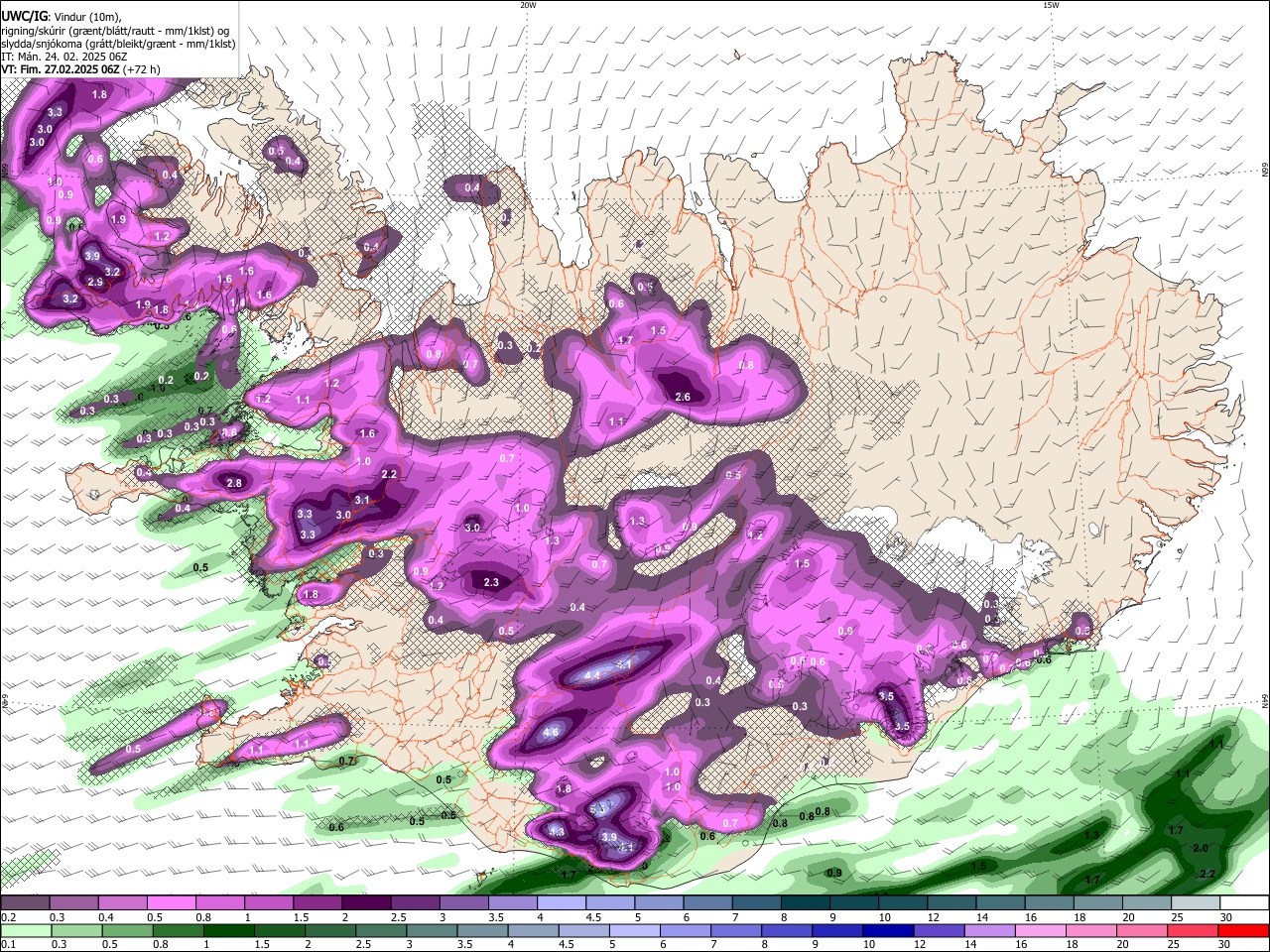Screen dimensions: 1270x952
Task: Click the 15W longitude label
Action: coord(1051,5)
